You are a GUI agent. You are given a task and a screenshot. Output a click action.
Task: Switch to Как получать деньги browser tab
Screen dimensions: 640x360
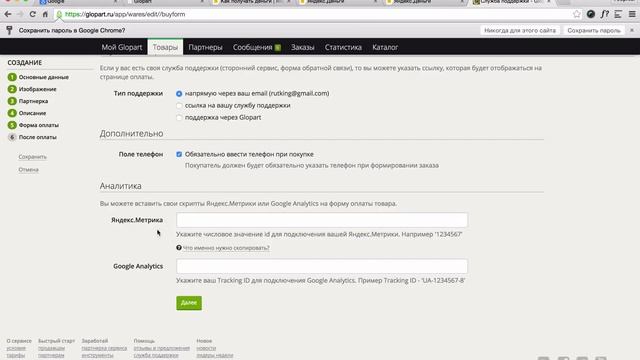[x=251, y=2]
